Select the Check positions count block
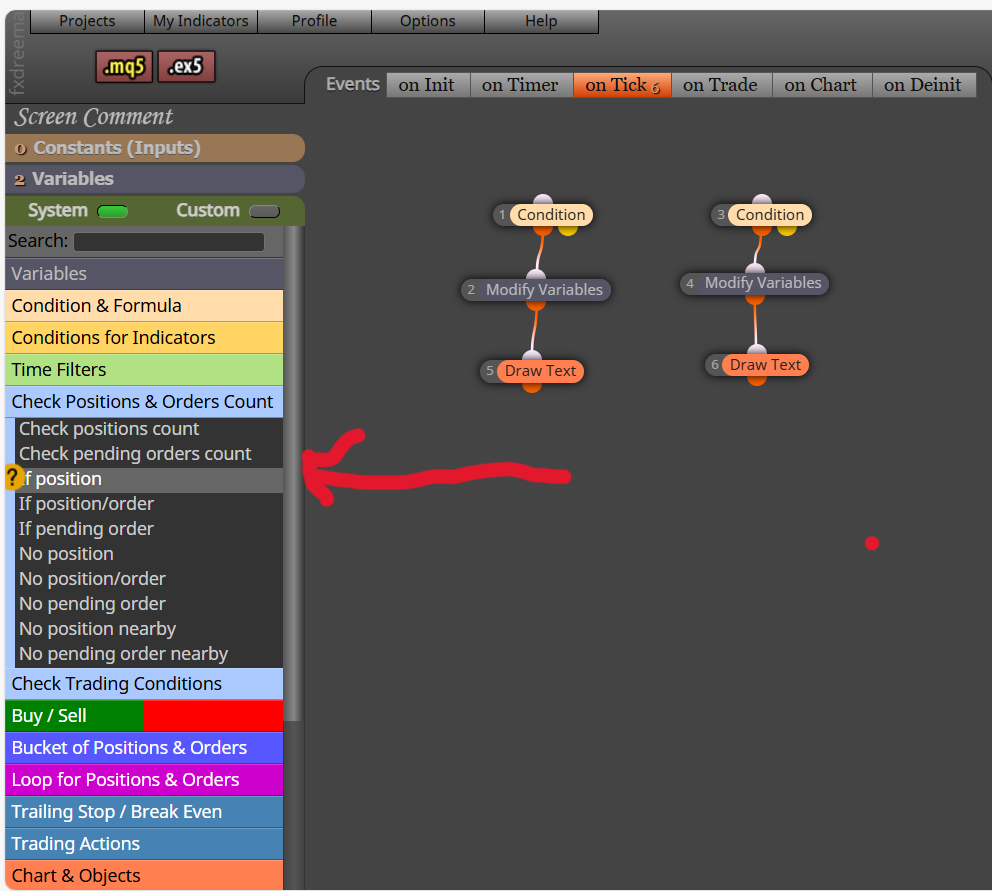Viewport: 992px width, 891px height. click(x=149, y=429)
